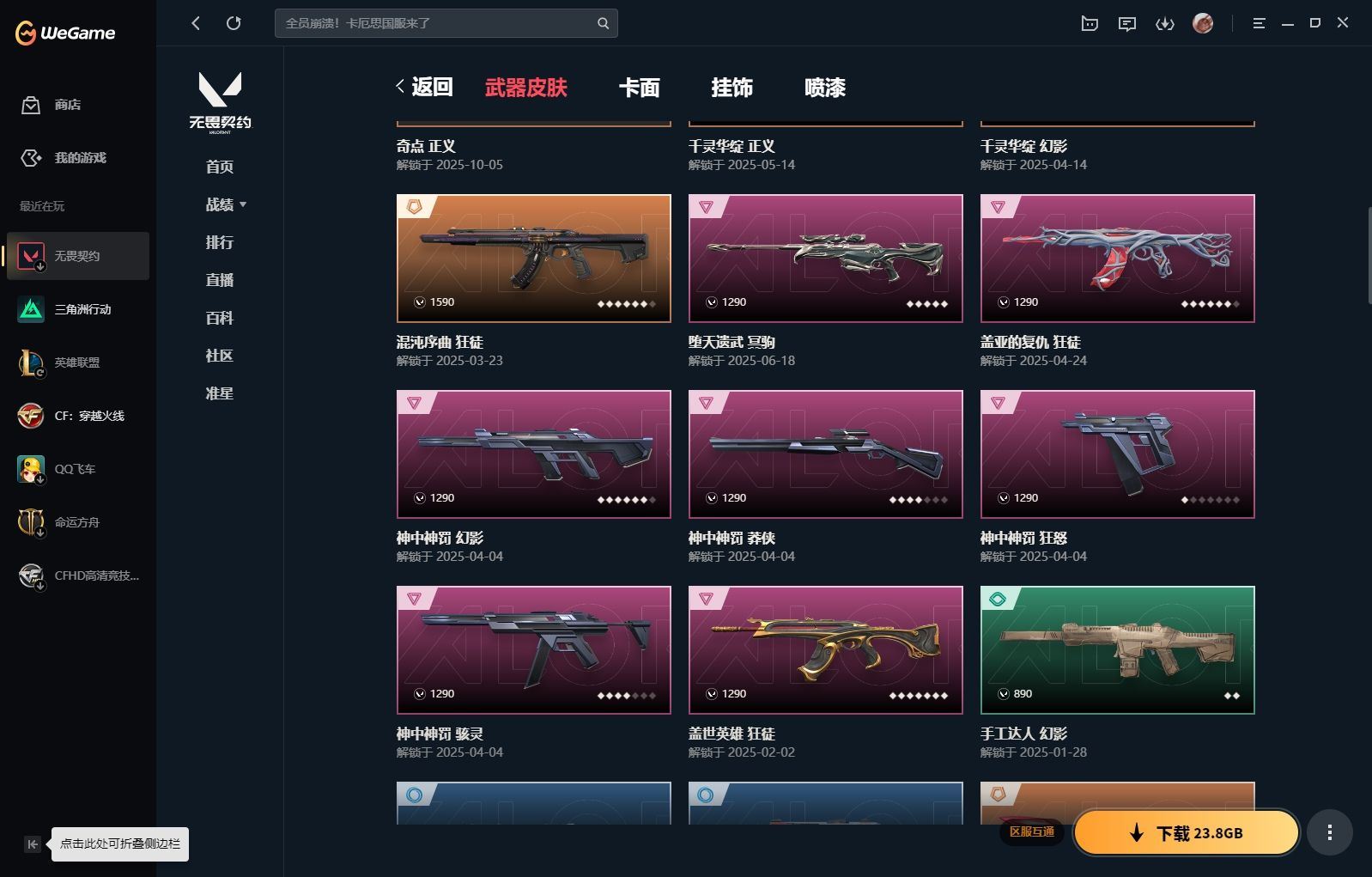Open the main hamburger menu
Viewport: 1372px width, 877px height.
coord(1259,23)
